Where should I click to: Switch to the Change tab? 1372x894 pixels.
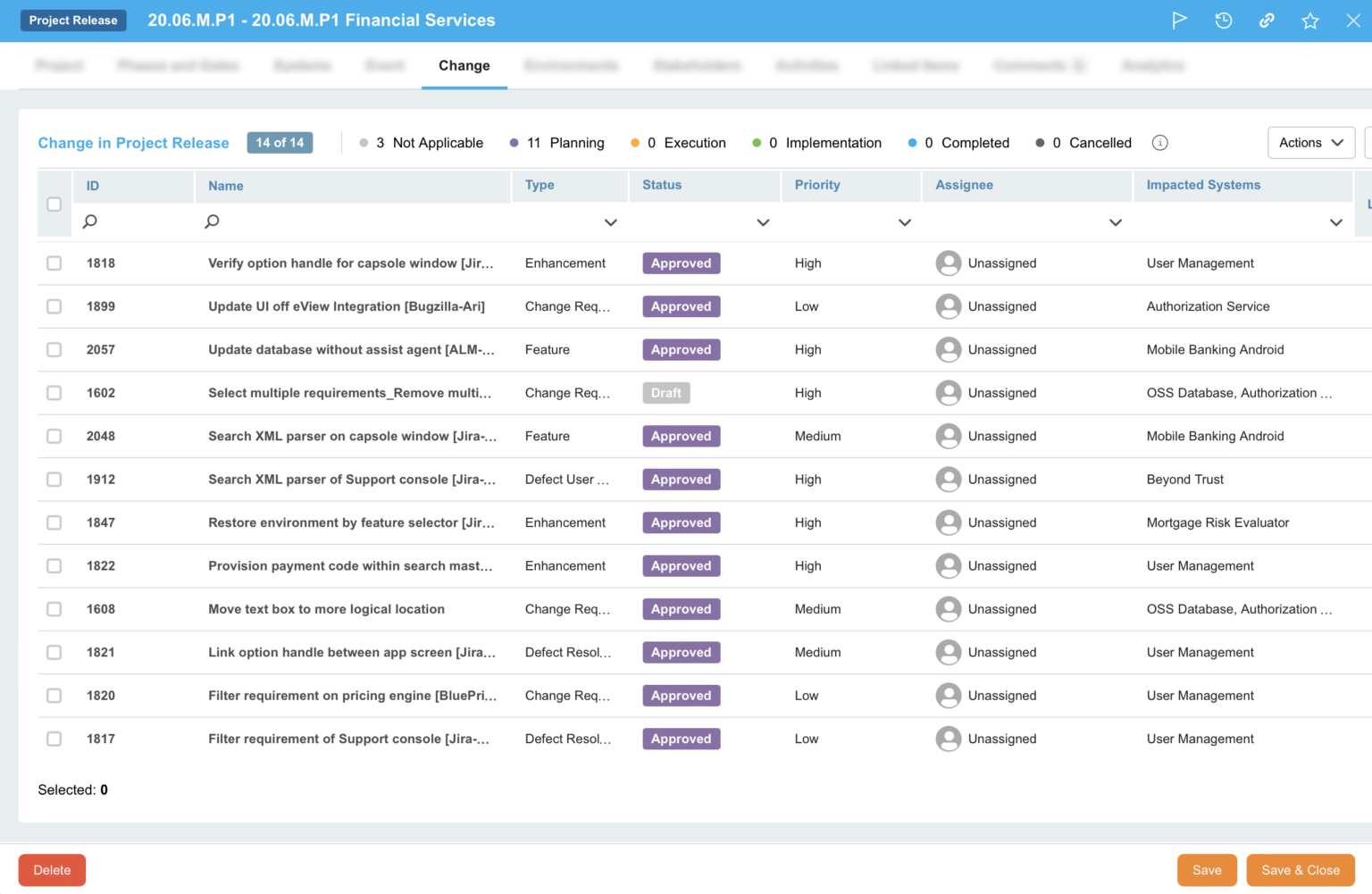pyautogui.click(x=464, y=66)
